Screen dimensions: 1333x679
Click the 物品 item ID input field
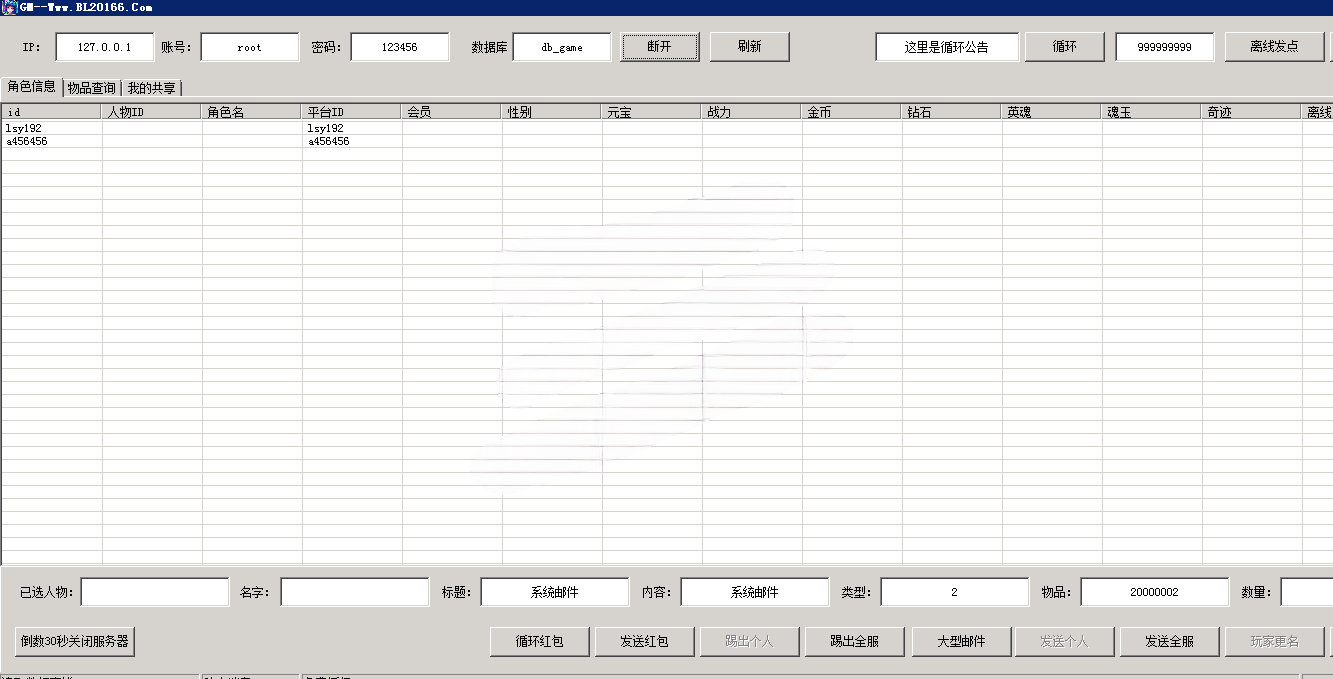tap(1156, 592)
